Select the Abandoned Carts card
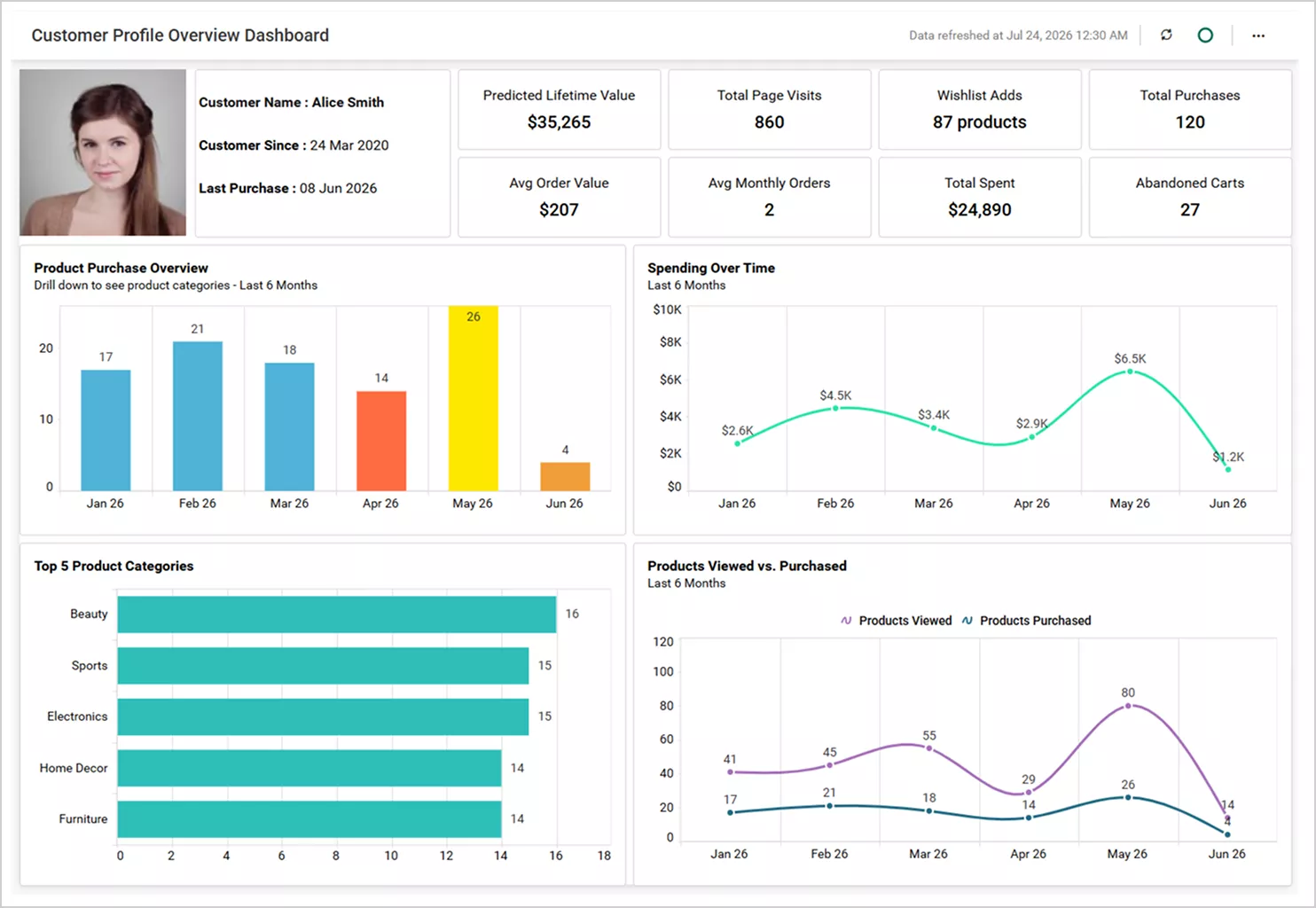The height and width of the screenshot is (908, 1316). 1189,197
